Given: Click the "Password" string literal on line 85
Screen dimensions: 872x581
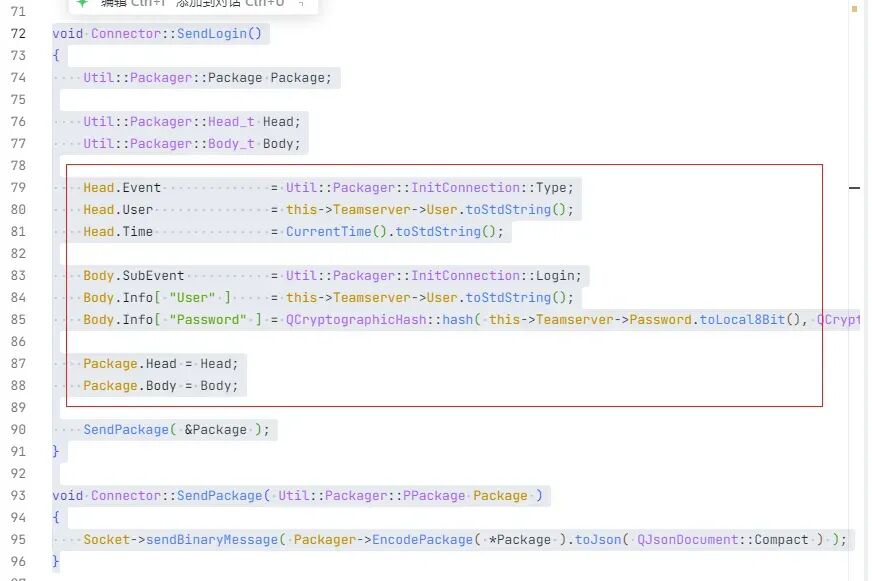Looking at the screenshot, I should pos(208,320).
